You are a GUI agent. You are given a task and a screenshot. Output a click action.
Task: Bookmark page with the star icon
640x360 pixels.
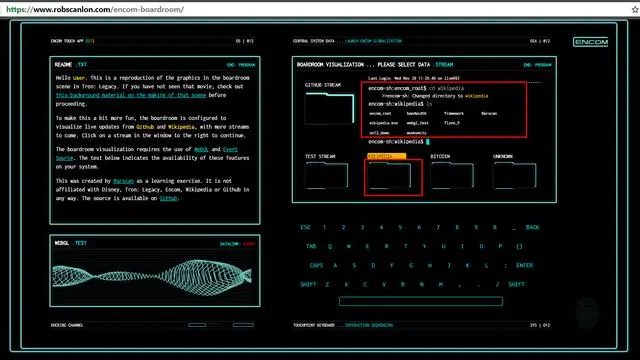[635, 9]
